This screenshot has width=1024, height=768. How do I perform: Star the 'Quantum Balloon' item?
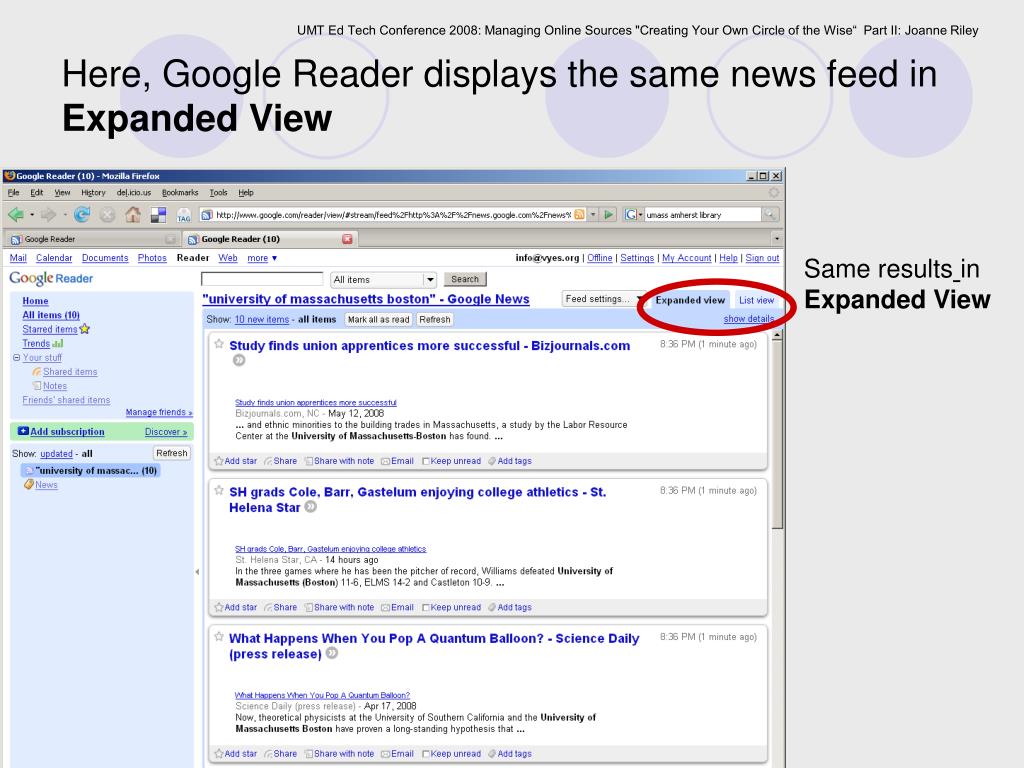[x=219, y=637]
